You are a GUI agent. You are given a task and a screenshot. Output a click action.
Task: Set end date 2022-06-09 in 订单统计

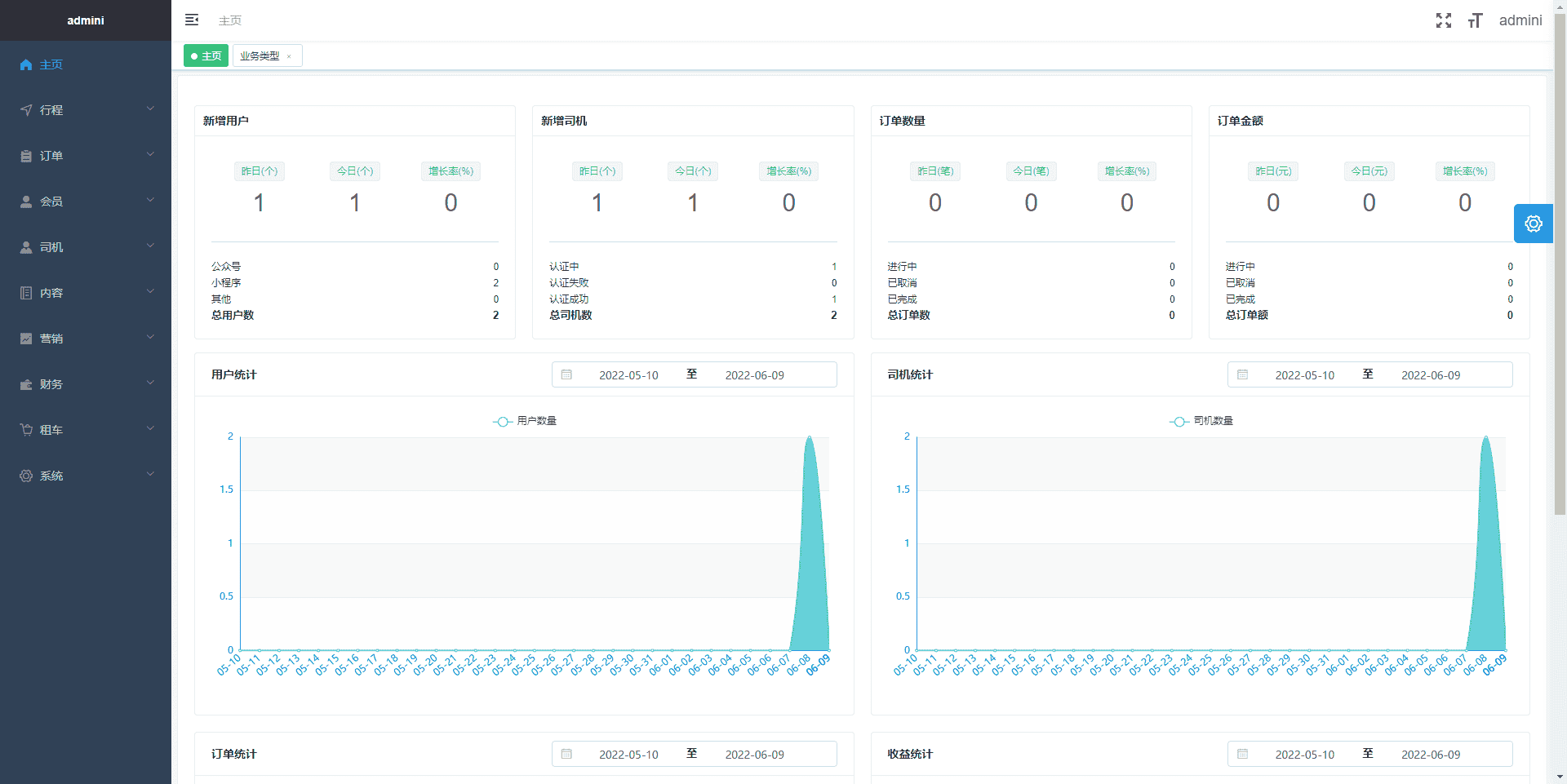tap(755, 755)
